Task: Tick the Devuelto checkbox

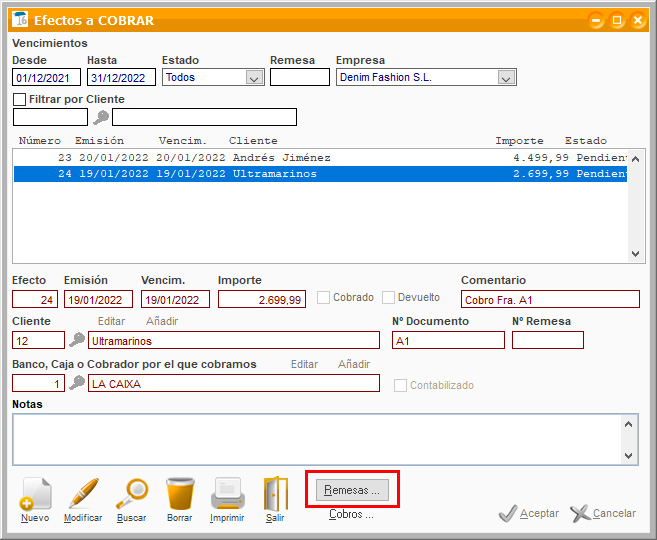Action: pos(388,297)
